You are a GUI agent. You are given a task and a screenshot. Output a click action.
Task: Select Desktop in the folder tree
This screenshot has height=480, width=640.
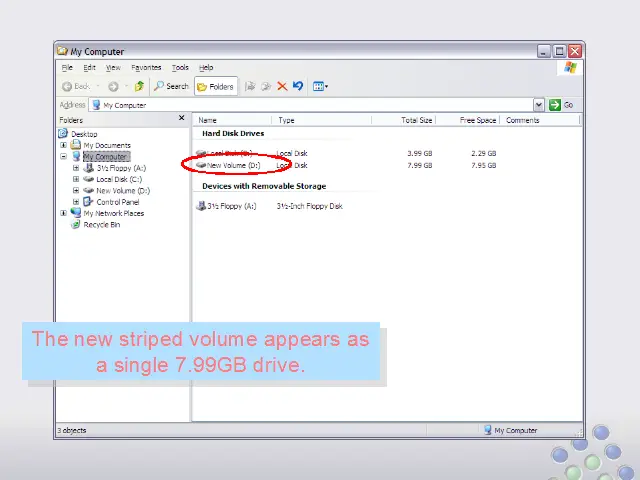tap(84, 134)
